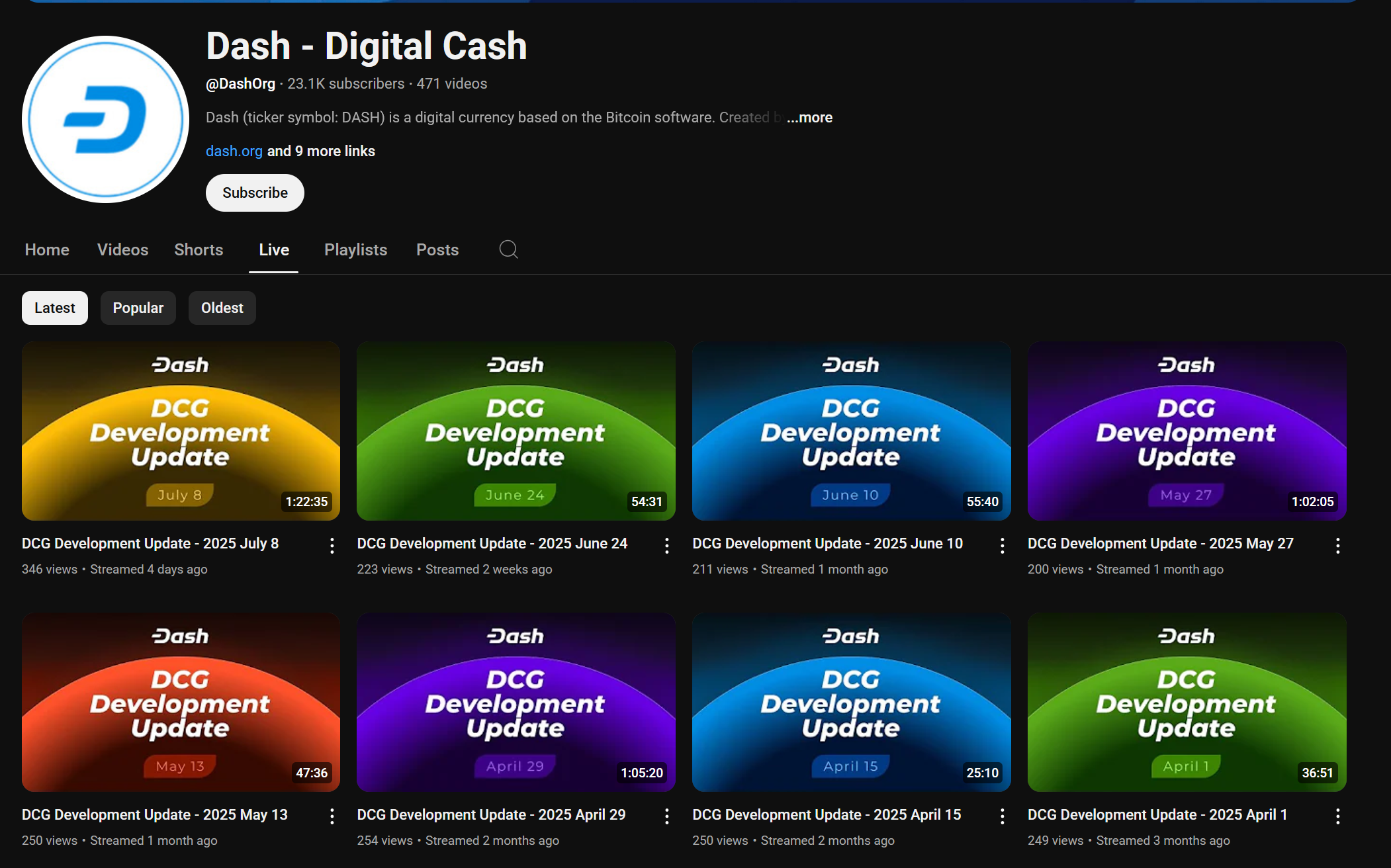Play the yellow July 8 thumbnail
Viewport: 1391px width, 868px height.
tap(181, 431)
